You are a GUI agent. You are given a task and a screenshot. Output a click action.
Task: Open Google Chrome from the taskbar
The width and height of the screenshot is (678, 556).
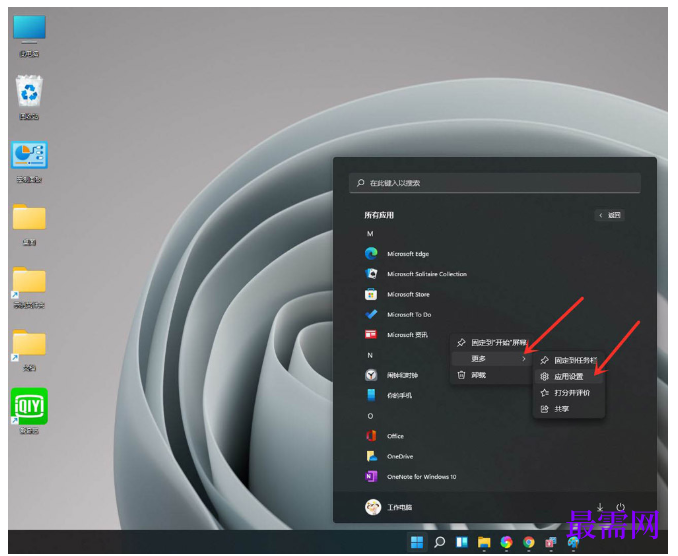pos(528,542)
